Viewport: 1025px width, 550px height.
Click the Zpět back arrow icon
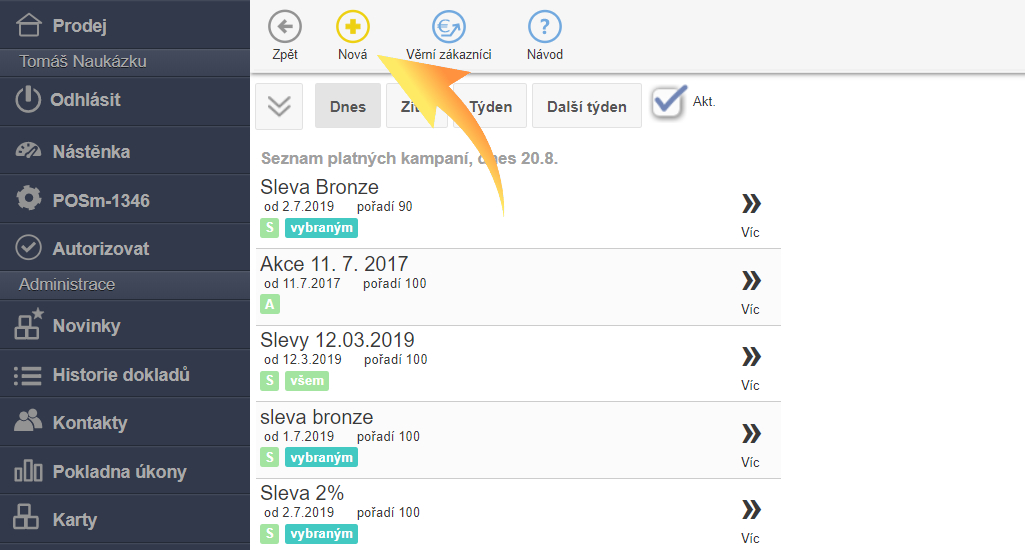click(x=285, y=27)
